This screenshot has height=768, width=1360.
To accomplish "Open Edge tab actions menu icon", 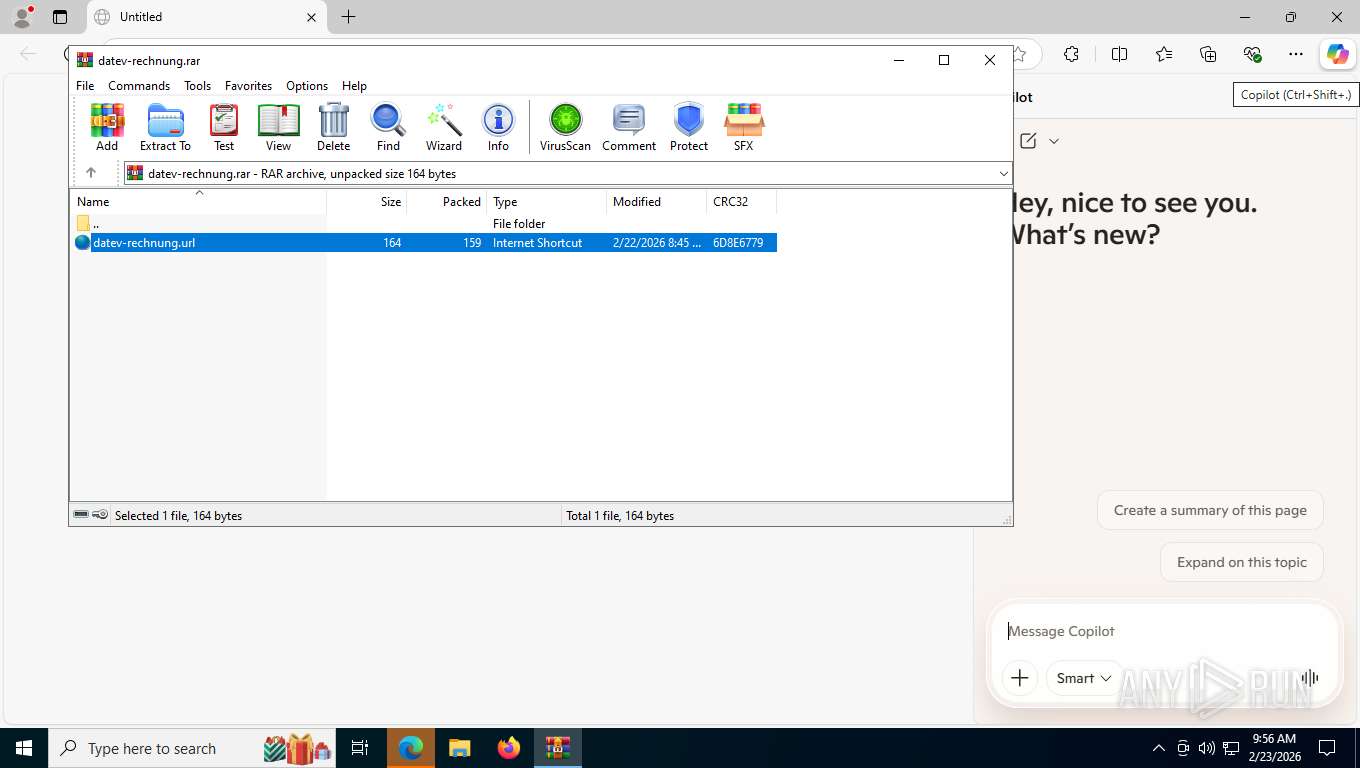I will (60, 17).
